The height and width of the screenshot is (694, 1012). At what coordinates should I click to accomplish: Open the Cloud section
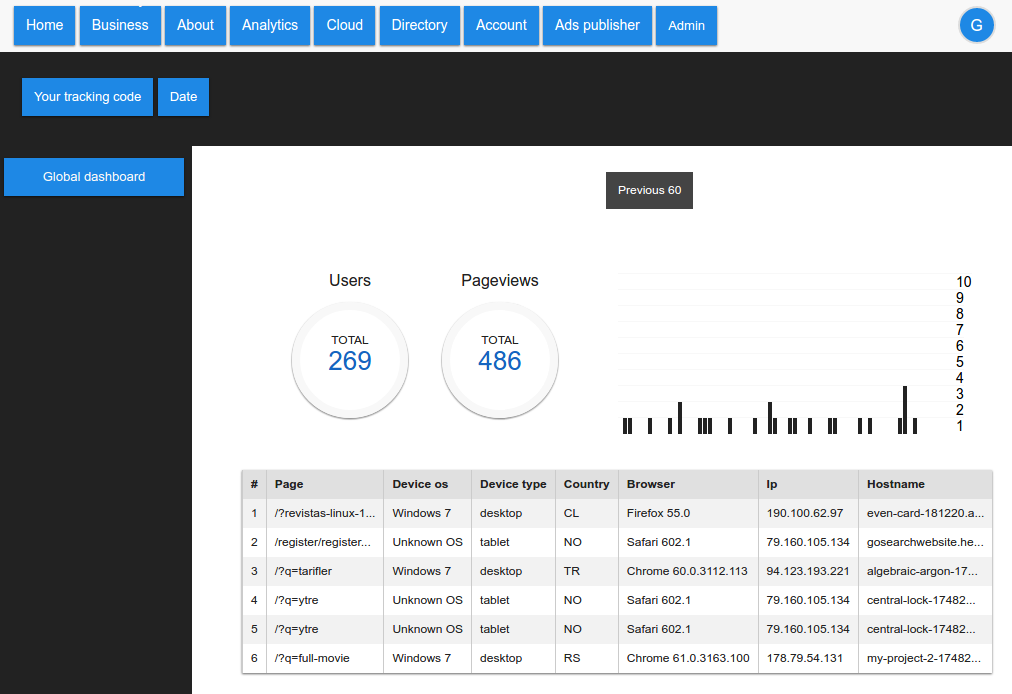pyautogui.click(x=345, y=26)
